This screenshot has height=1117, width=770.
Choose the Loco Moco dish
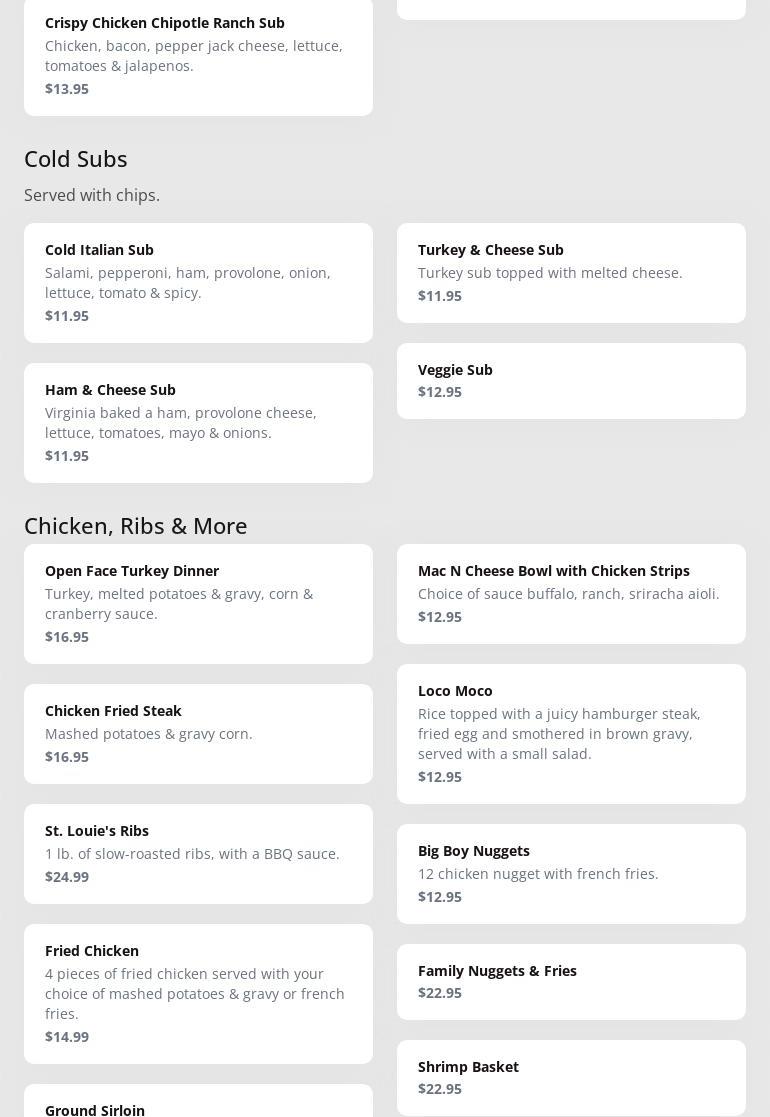click(x=571, y=733)
